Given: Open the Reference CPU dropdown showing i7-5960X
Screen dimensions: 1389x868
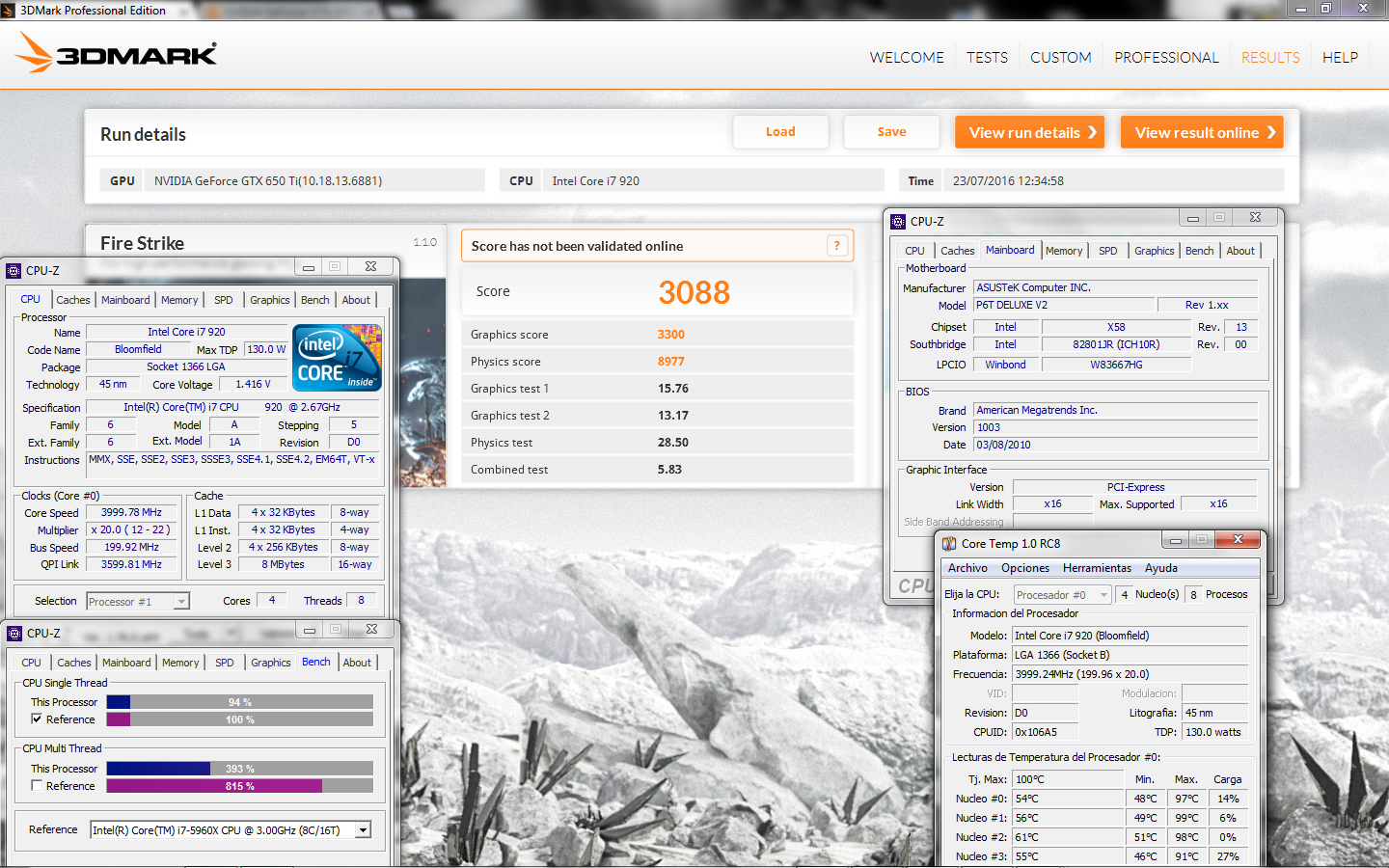Looking at the screenshot, I should (363, 830).
